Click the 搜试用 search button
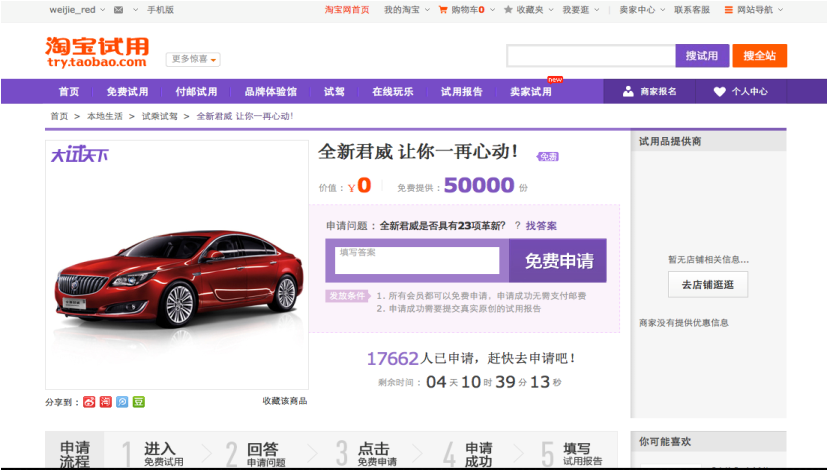 pos(702,55)
